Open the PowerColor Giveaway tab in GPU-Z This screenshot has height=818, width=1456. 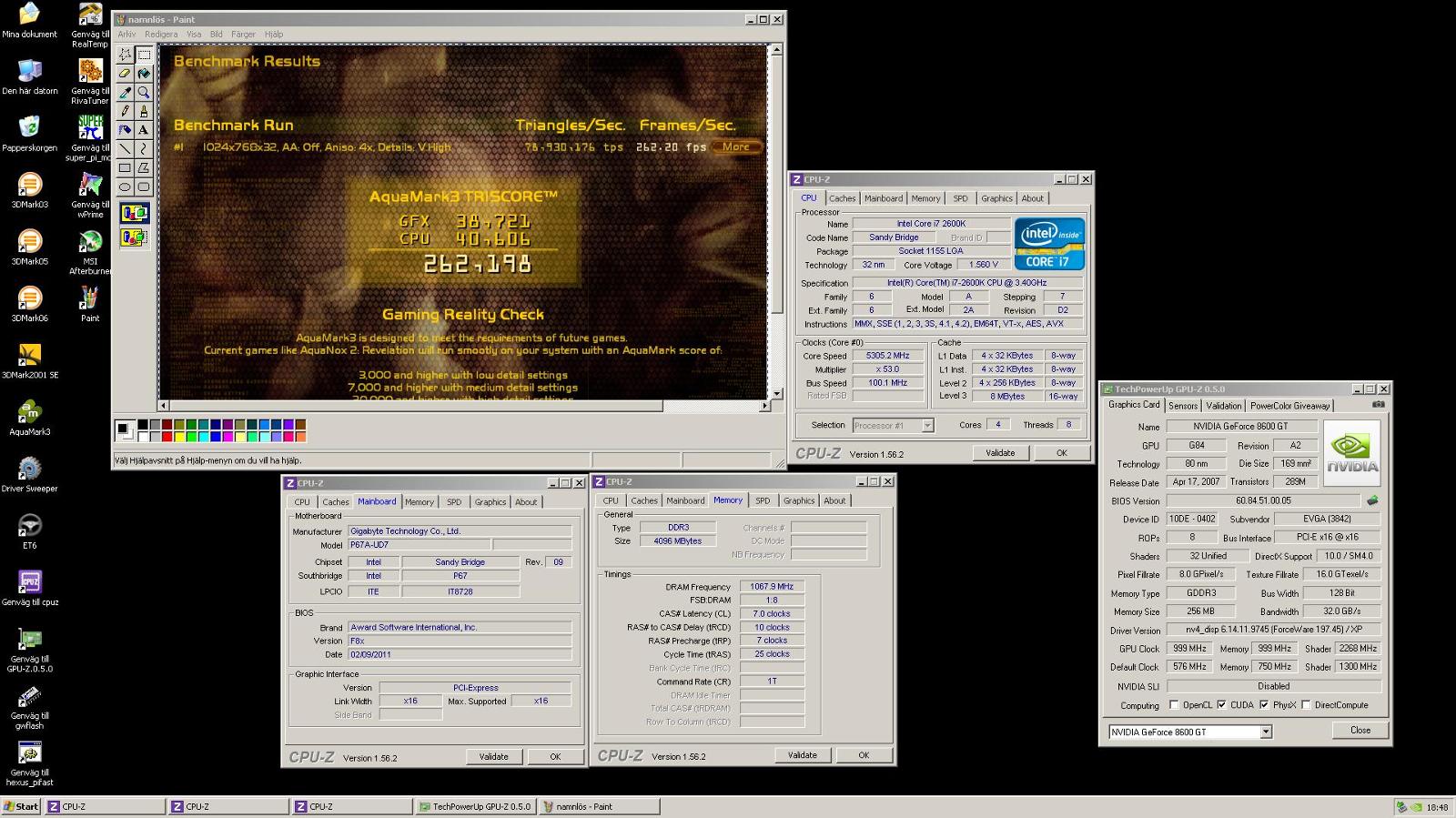click(x=1289, y=406)
